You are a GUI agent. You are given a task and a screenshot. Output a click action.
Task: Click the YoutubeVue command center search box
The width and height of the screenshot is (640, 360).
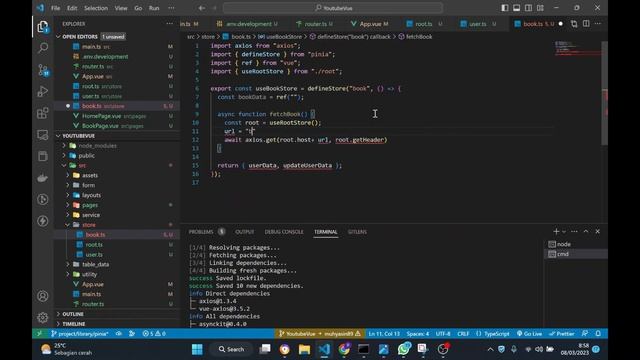pos(333,8)
